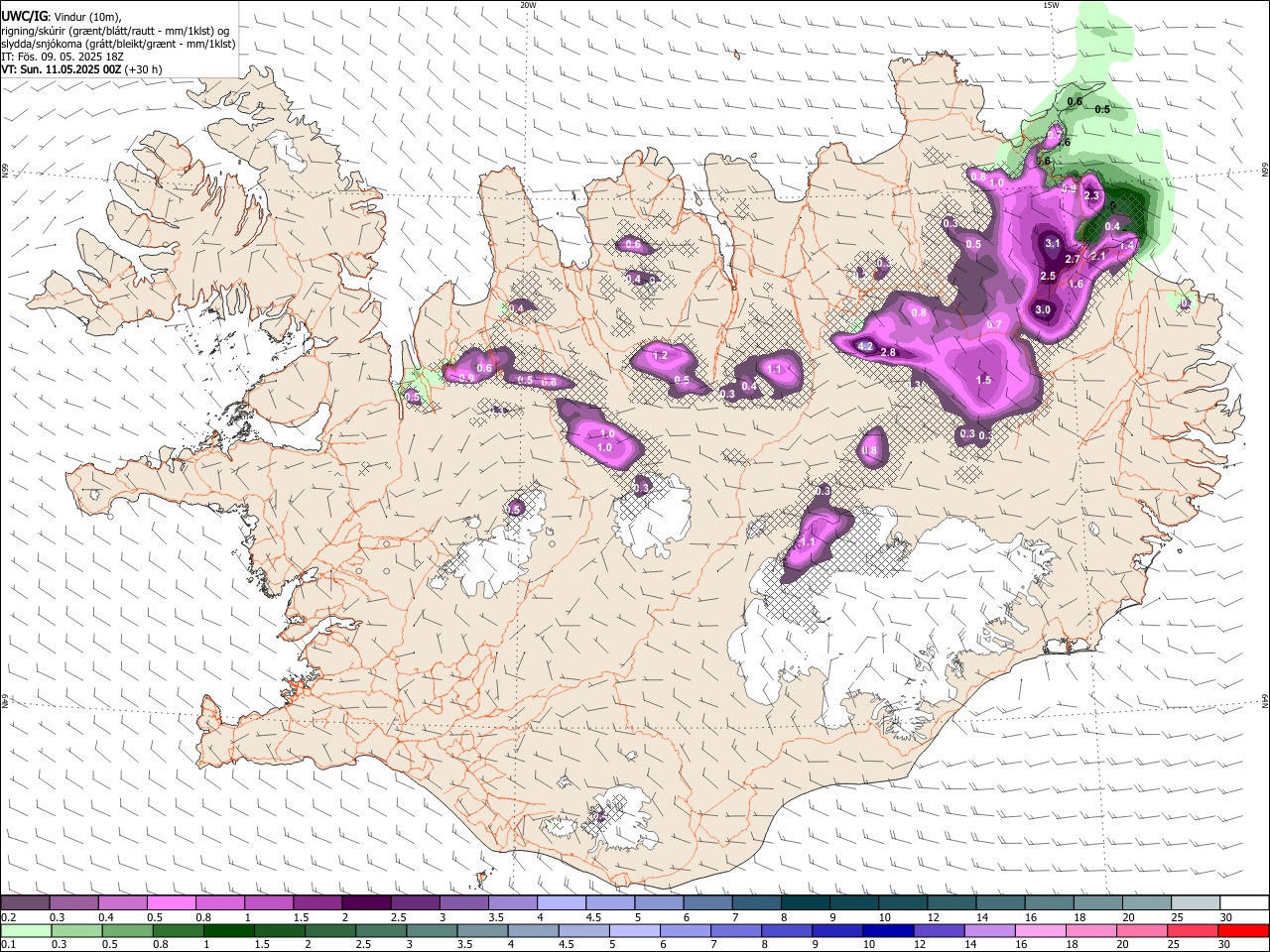This screenshot has height=952, width=1270.
Task: Click the 'slydda/snjókoma' legend description line
Action: 118,44
